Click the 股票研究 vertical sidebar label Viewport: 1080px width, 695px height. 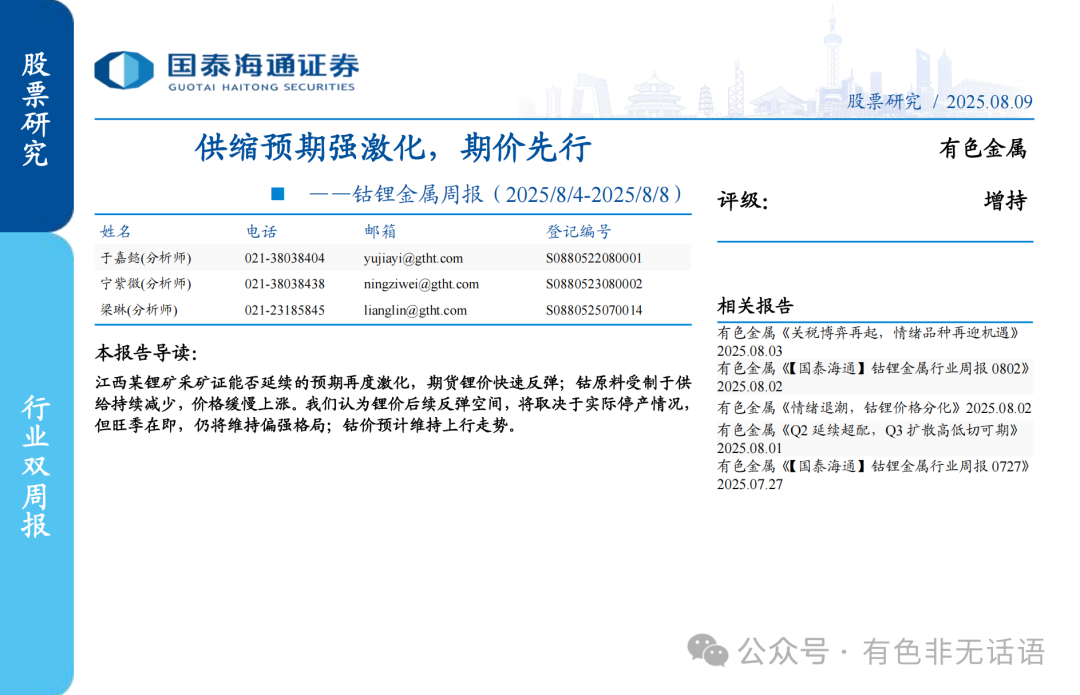(35, 109)
